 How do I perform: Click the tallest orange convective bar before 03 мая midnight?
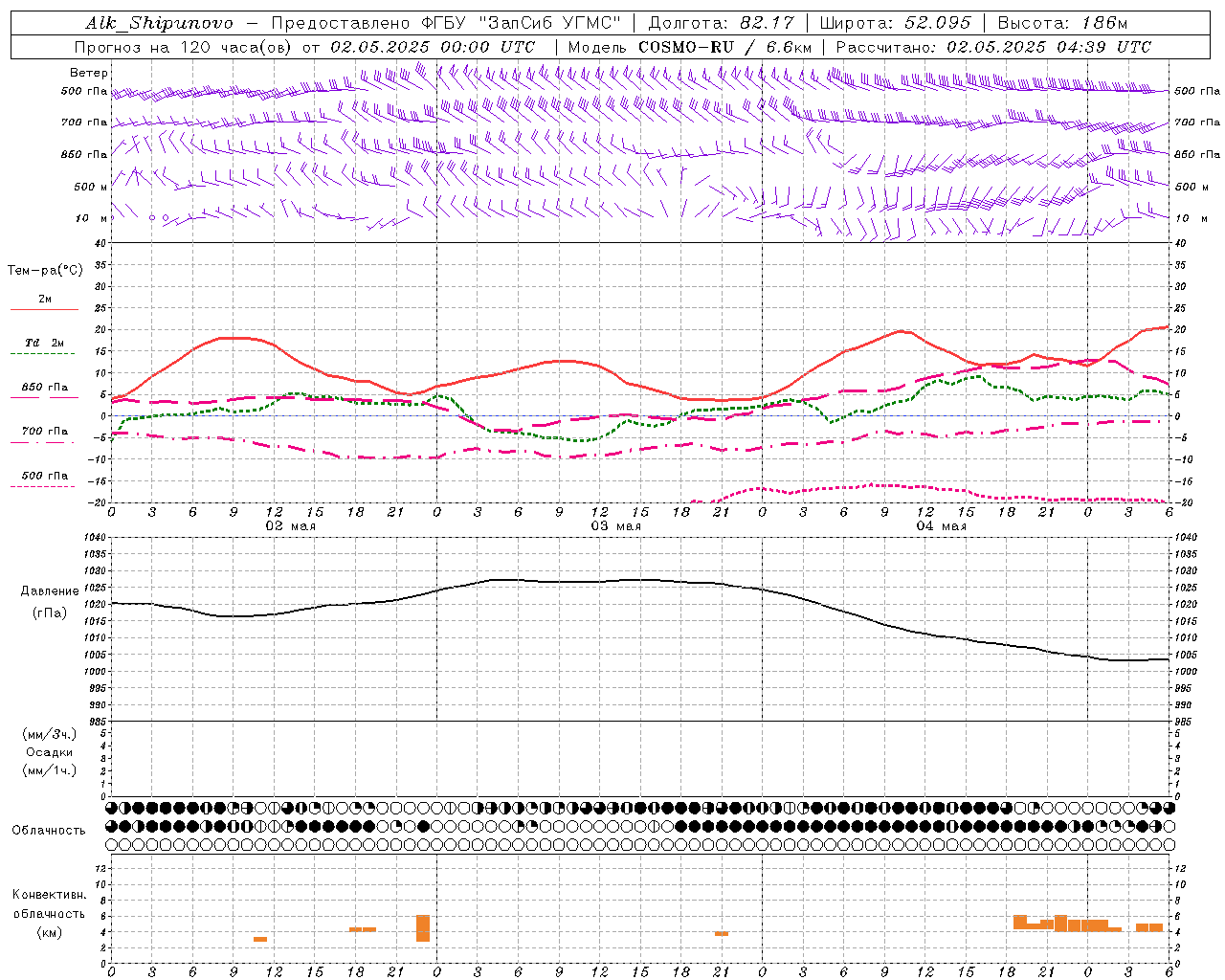[423, 928]
